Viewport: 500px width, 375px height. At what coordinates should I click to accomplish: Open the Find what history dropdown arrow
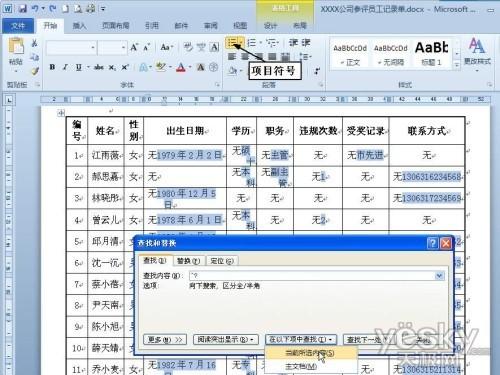[x=439, y=276]
